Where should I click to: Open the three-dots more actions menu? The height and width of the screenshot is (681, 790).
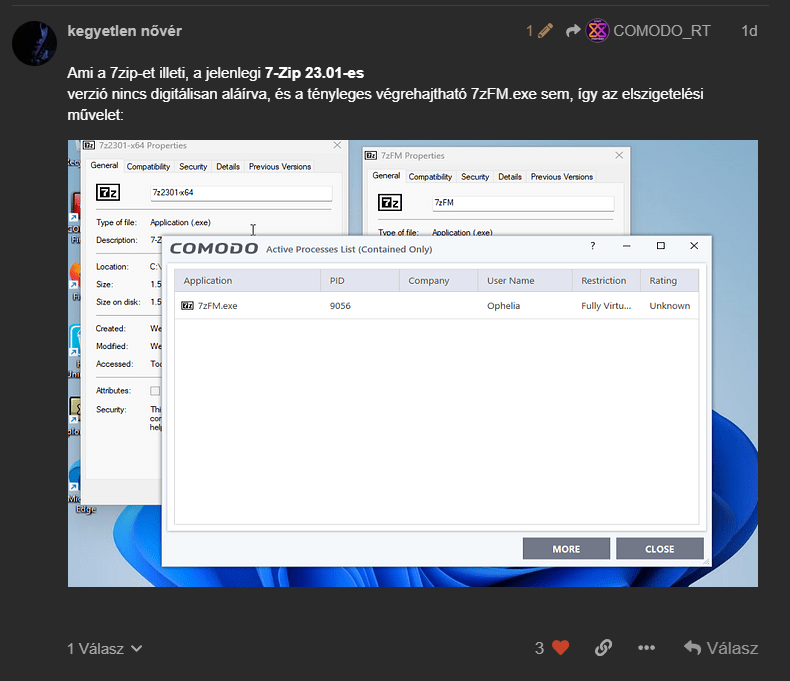coord(646,648)
